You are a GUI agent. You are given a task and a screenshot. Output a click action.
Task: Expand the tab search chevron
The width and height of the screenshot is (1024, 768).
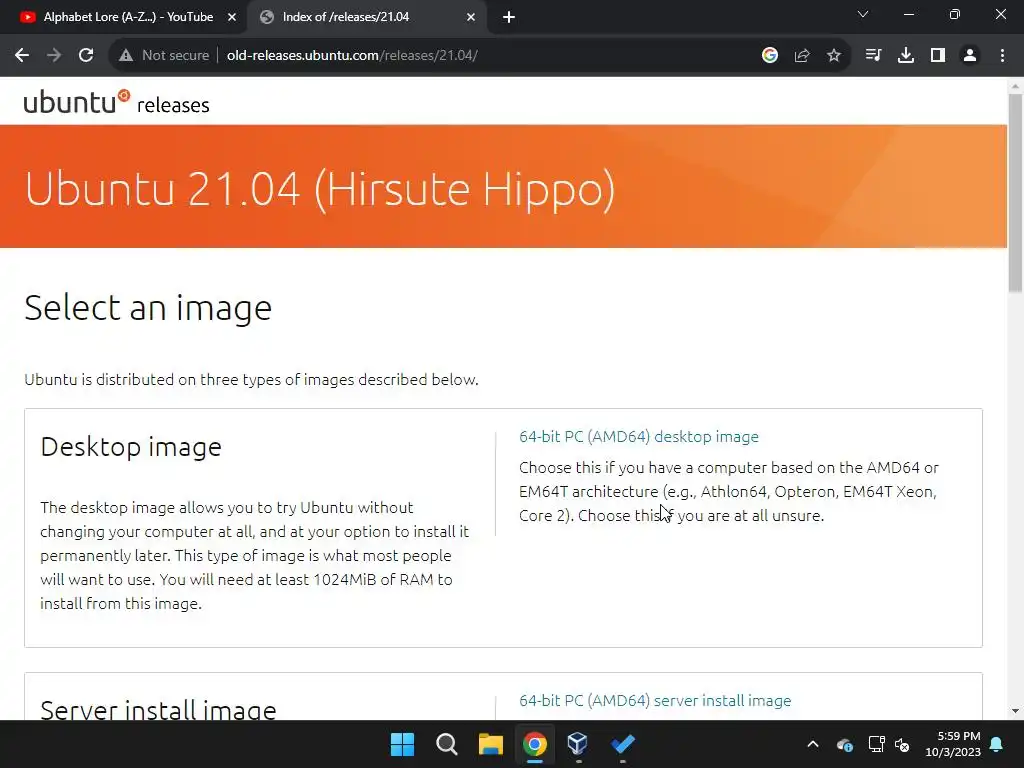pyautogui.click(x=863, y=14)
